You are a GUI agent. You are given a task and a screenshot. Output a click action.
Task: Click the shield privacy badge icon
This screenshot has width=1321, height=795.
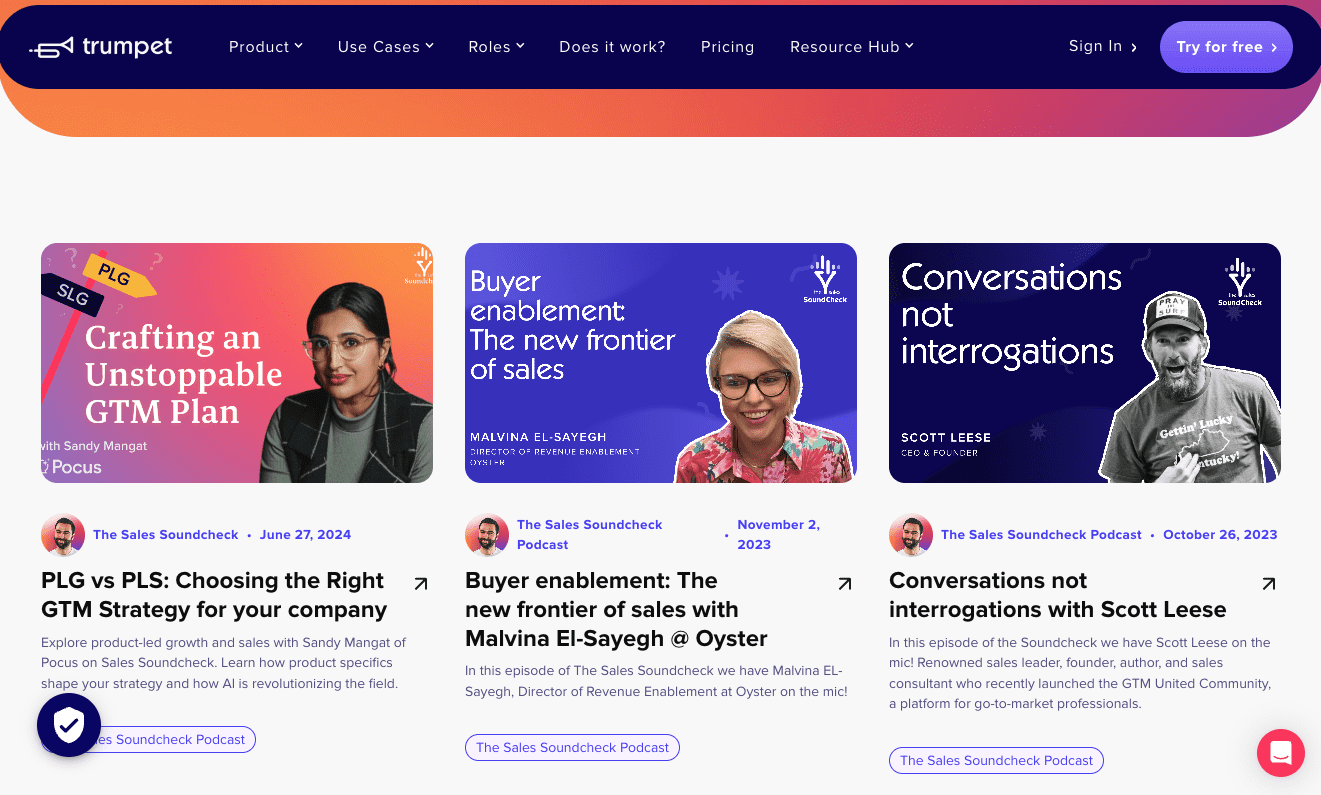(69, 725)
